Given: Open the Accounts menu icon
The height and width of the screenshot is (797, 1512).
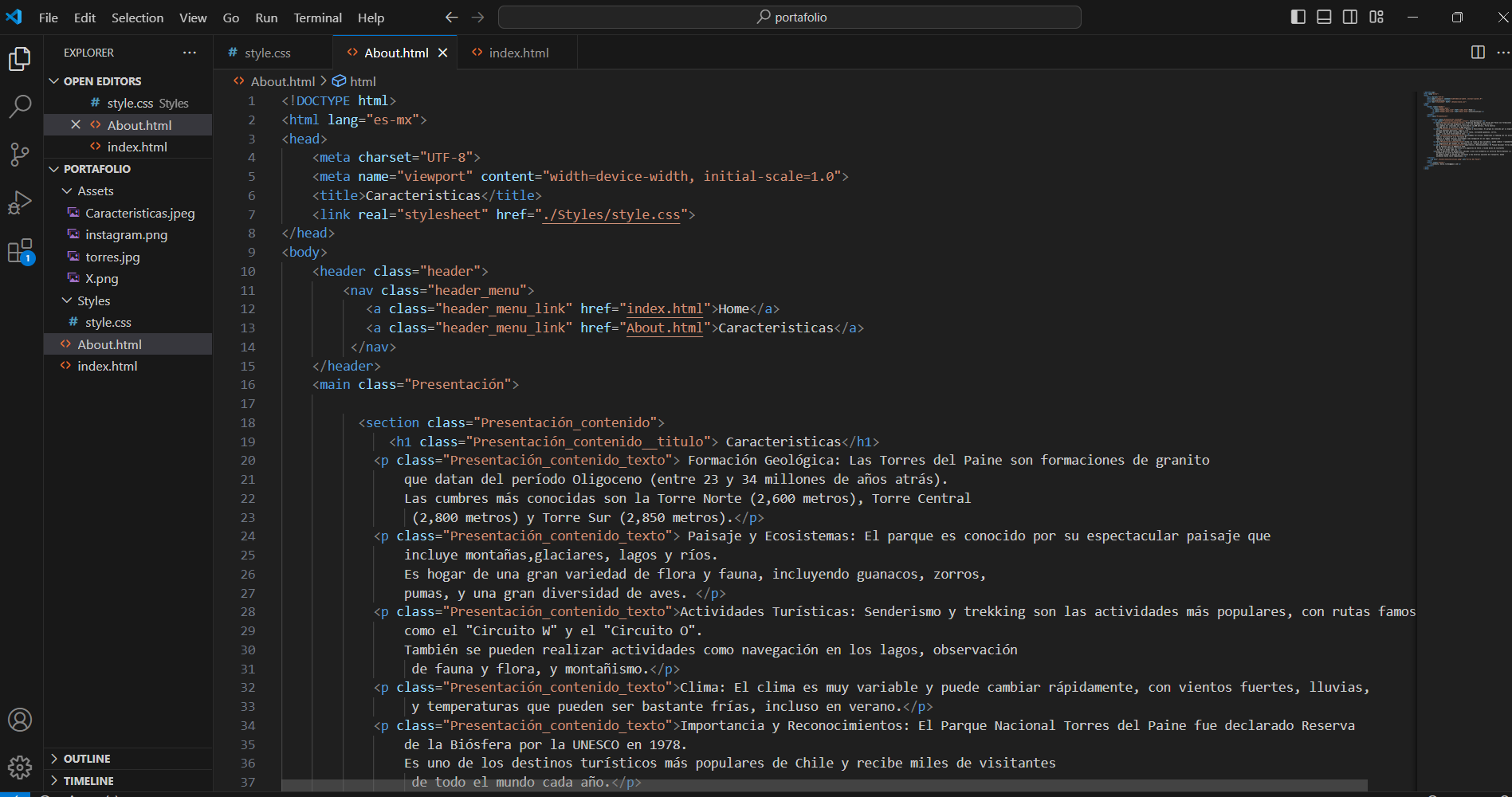Looking at the screenshot, I should 20,720.
